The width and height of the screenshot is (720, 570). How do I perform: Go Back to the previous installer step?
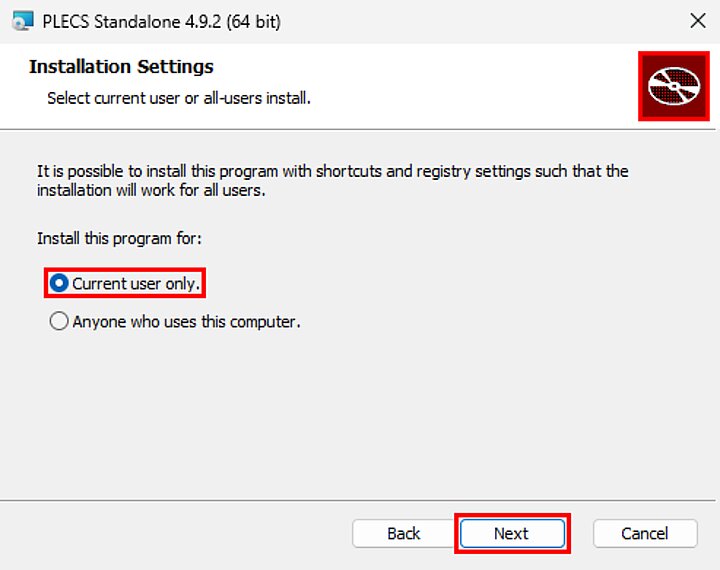pos(403,533)
